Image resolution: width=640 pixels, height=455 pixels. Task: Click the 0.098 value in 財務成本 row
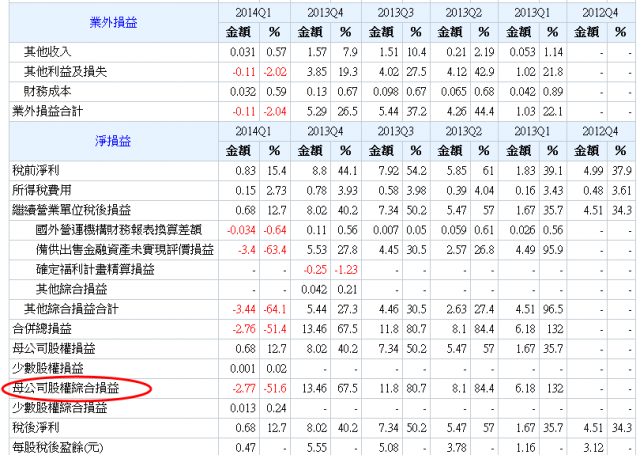coord(386,92)
